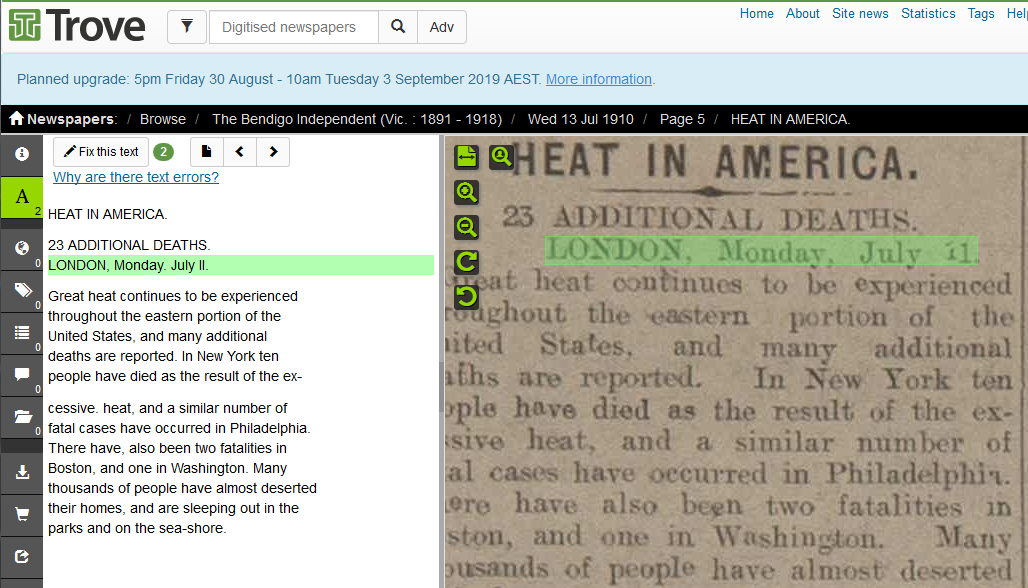The height and width of the screenshot is (588, 1028).
Task: Go to next article arrow
Action: pyautogui.click(x=273, y=152)
